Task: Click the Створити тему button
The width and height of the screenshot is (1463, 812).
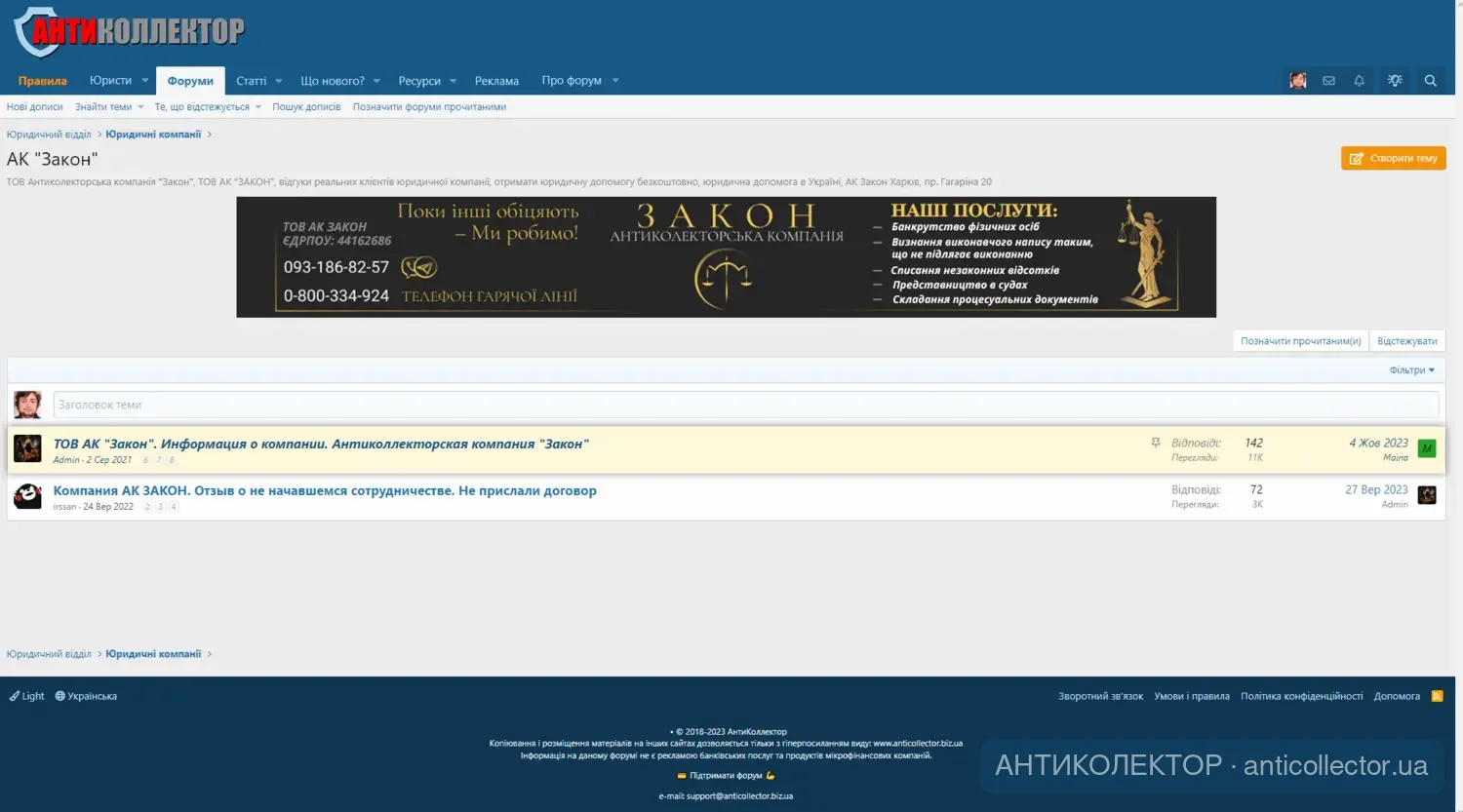Action: [x=1393, y=157]
